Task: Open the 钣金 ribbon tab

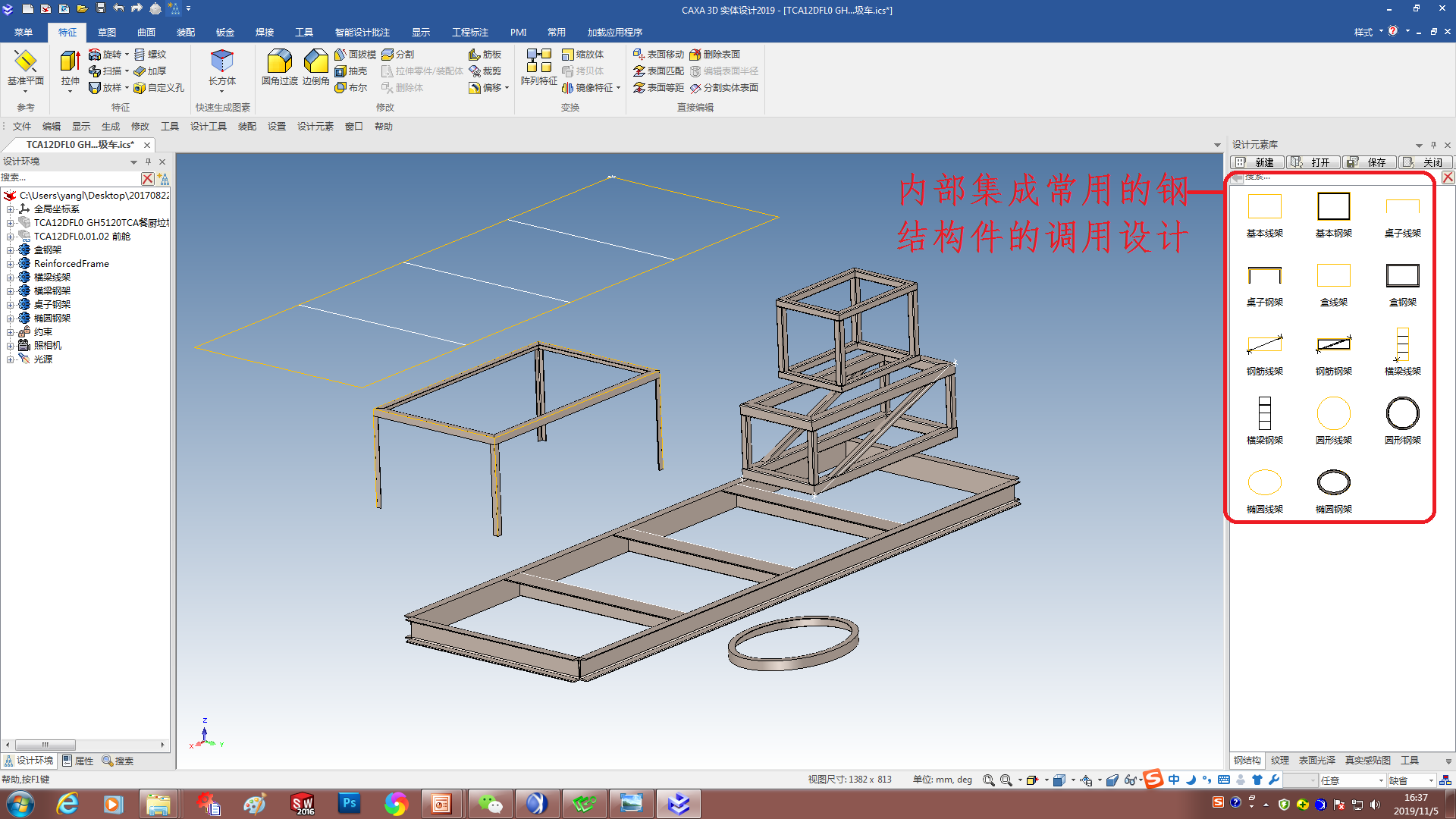Action: [x=224, y=33]
